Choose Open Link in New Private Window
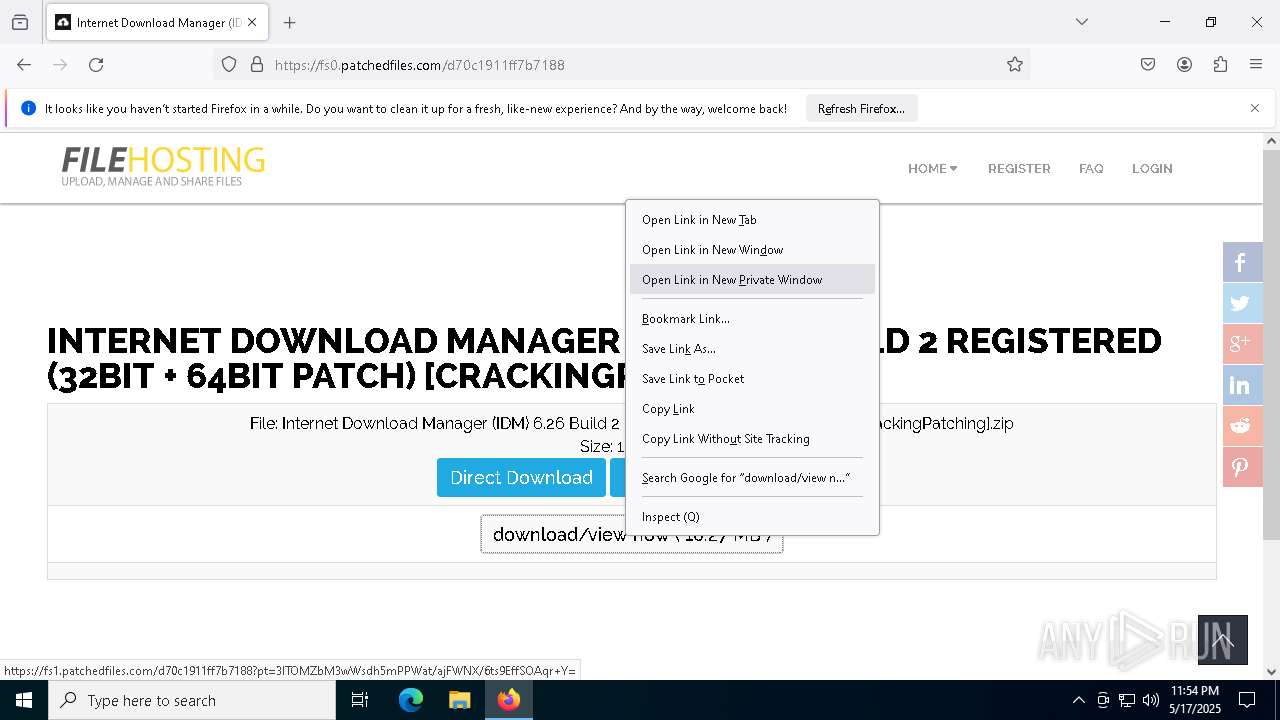Image resolution: width=1280 pixels, height=720 pixels. pos(752,280)
